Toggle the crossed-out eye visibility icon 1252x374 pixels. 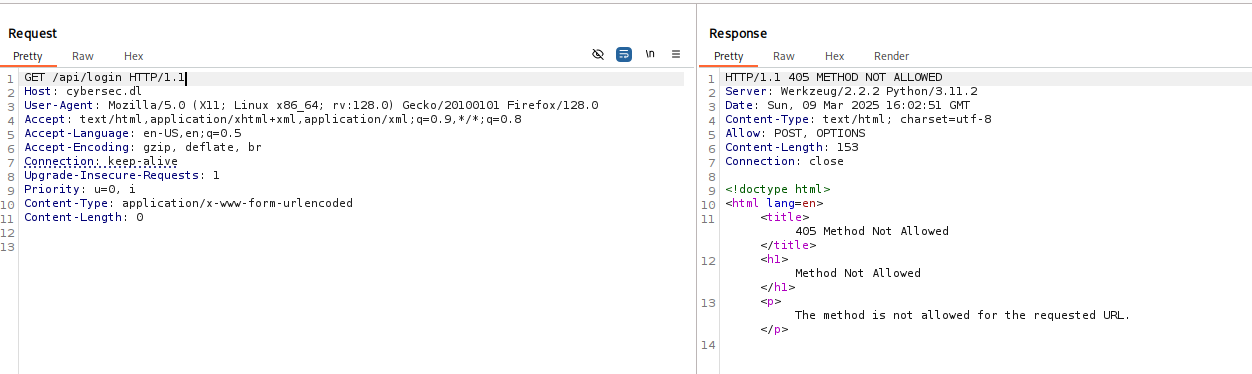pos(598,54)
